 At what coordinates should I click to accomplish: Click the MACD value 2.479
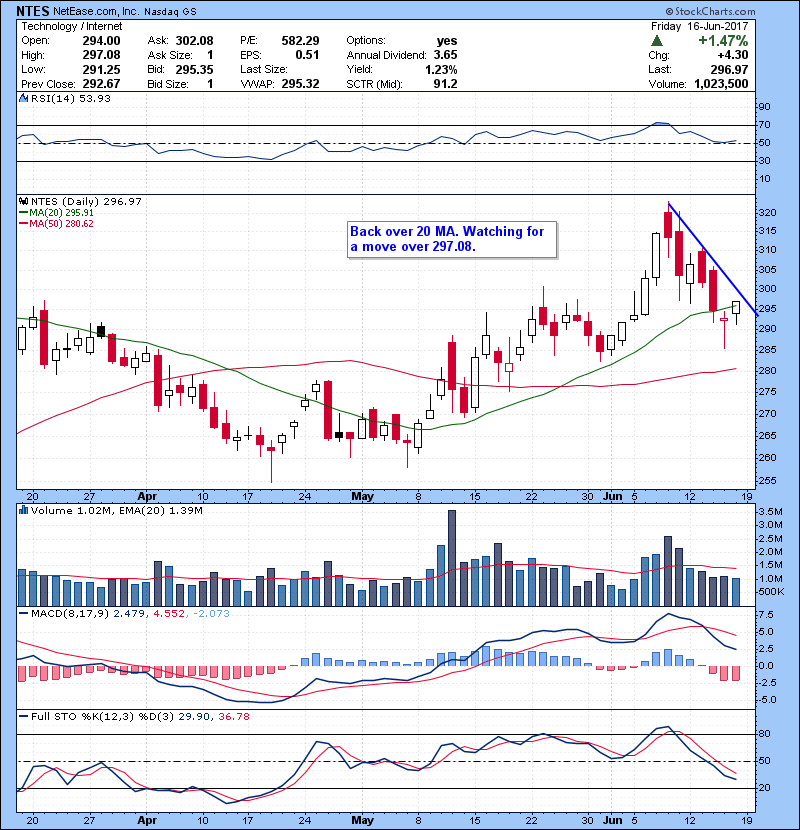point(129,614)
